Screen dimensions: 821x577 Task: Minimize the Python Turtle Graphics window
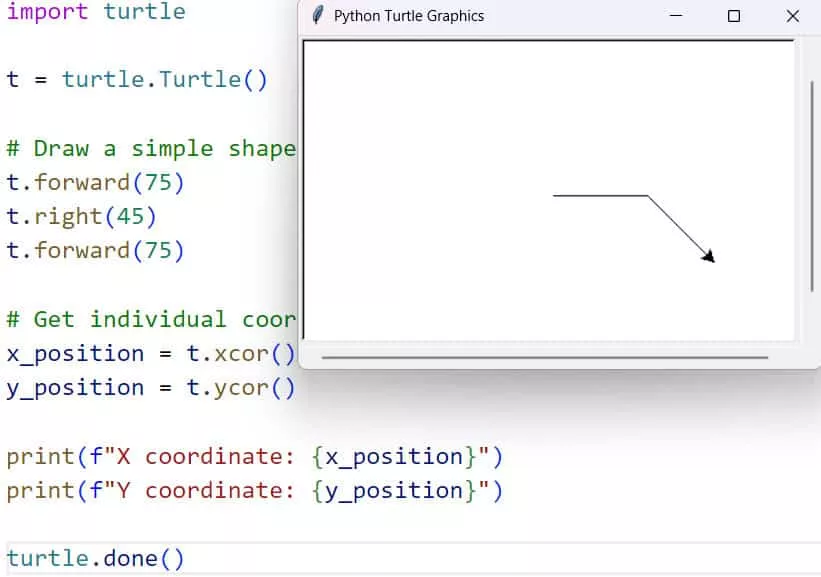pyautogui.click(x=676, y=16)
